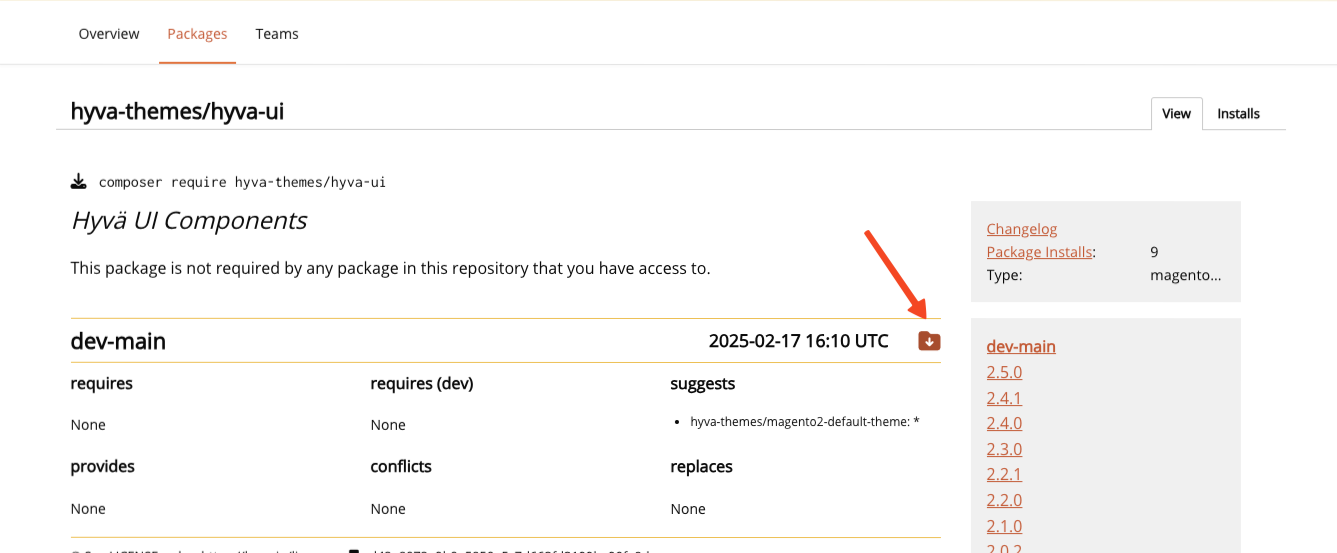
Task: Click the provides heading
Action: [102, 466]
